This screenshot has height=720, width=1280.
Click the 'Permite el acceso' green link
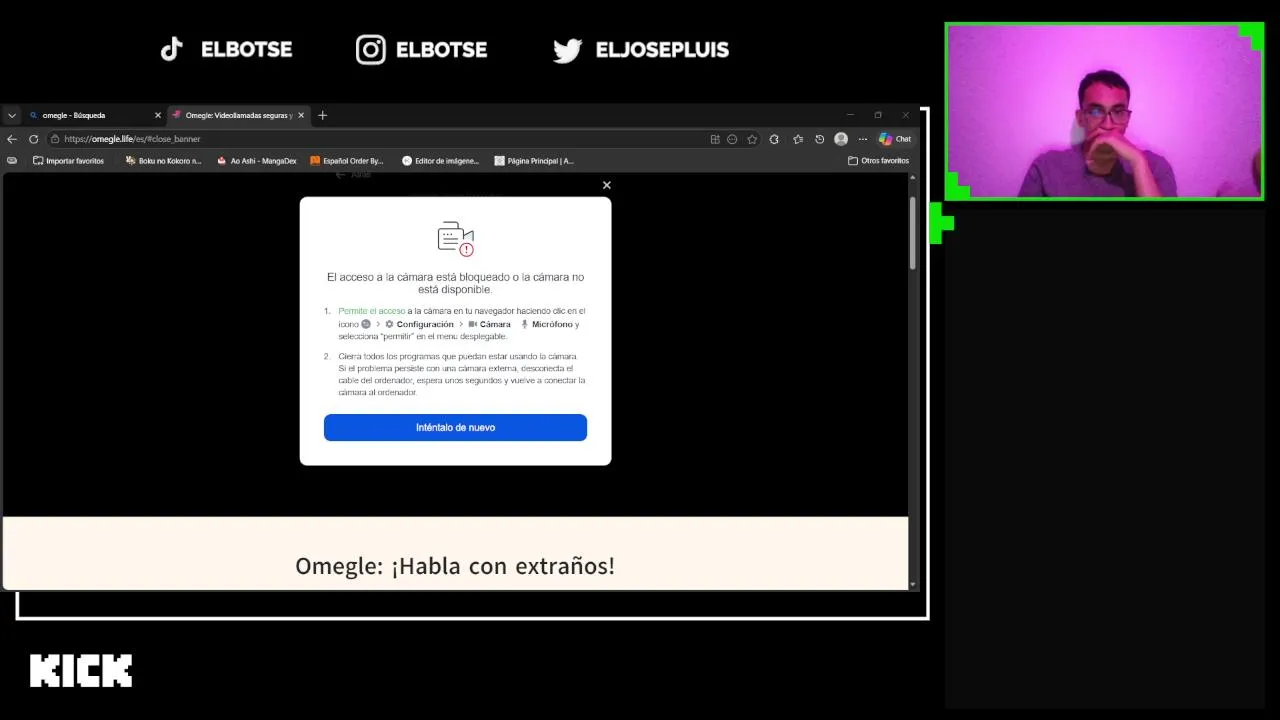372,311
